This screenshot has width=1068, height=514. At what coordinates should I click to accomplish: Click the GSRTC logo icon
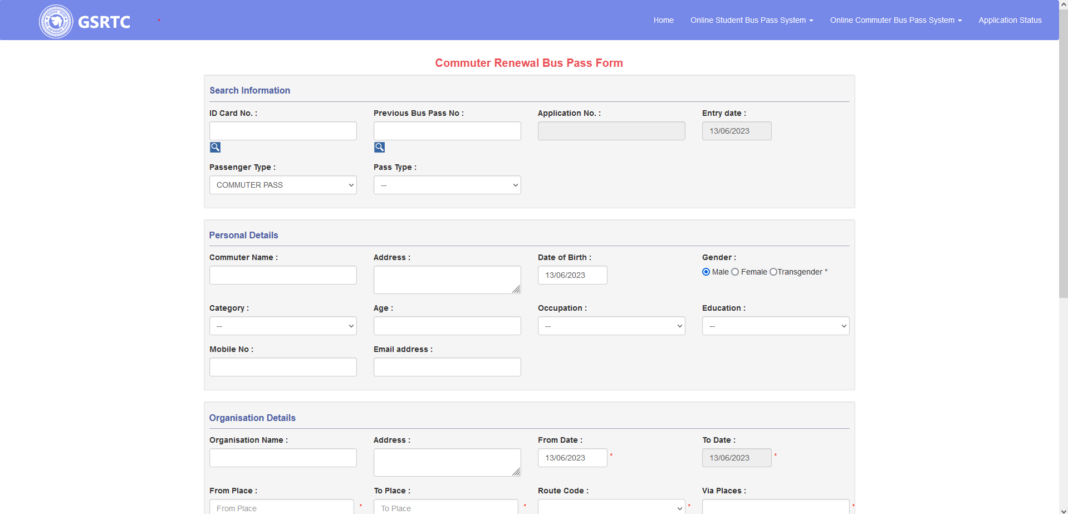click(x=56, y=21)
